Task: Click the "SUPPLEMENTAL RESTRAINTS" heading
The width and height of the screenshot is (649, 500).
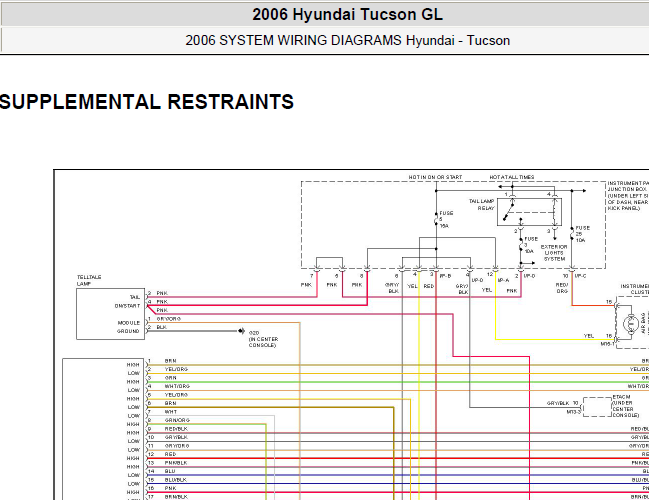Action: click(x=147, y=102)
